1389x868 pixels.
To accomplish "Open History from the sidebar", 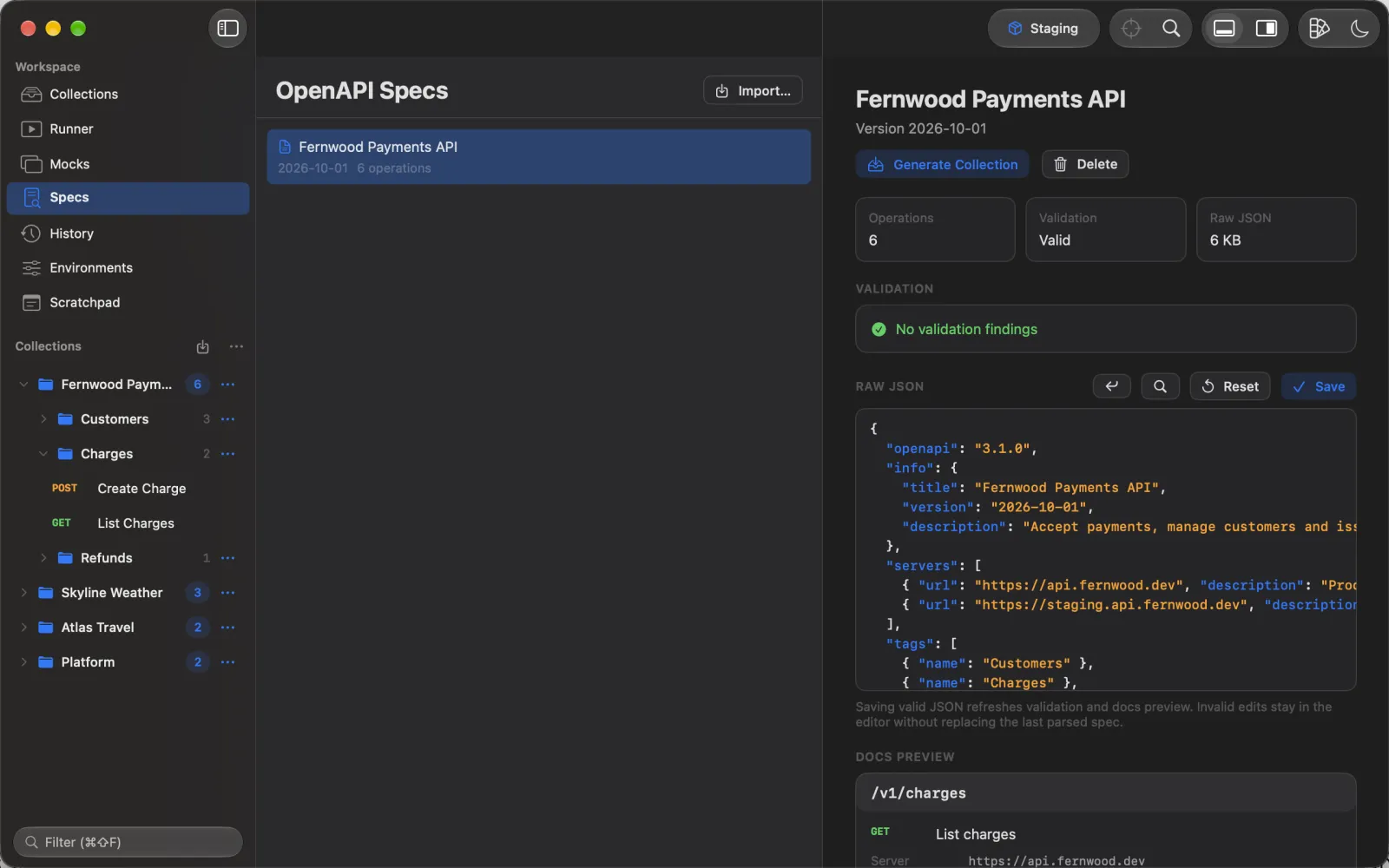I will point(128,233).
